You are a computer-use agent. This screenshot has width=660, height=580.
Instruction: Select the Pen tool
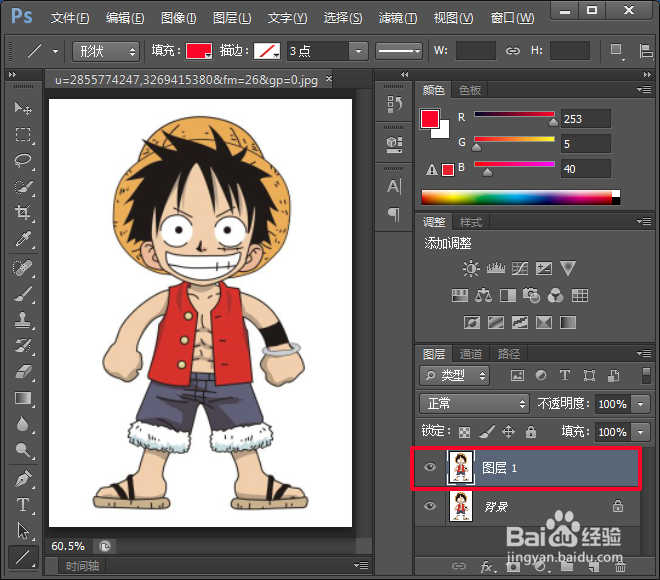(23, 479)
